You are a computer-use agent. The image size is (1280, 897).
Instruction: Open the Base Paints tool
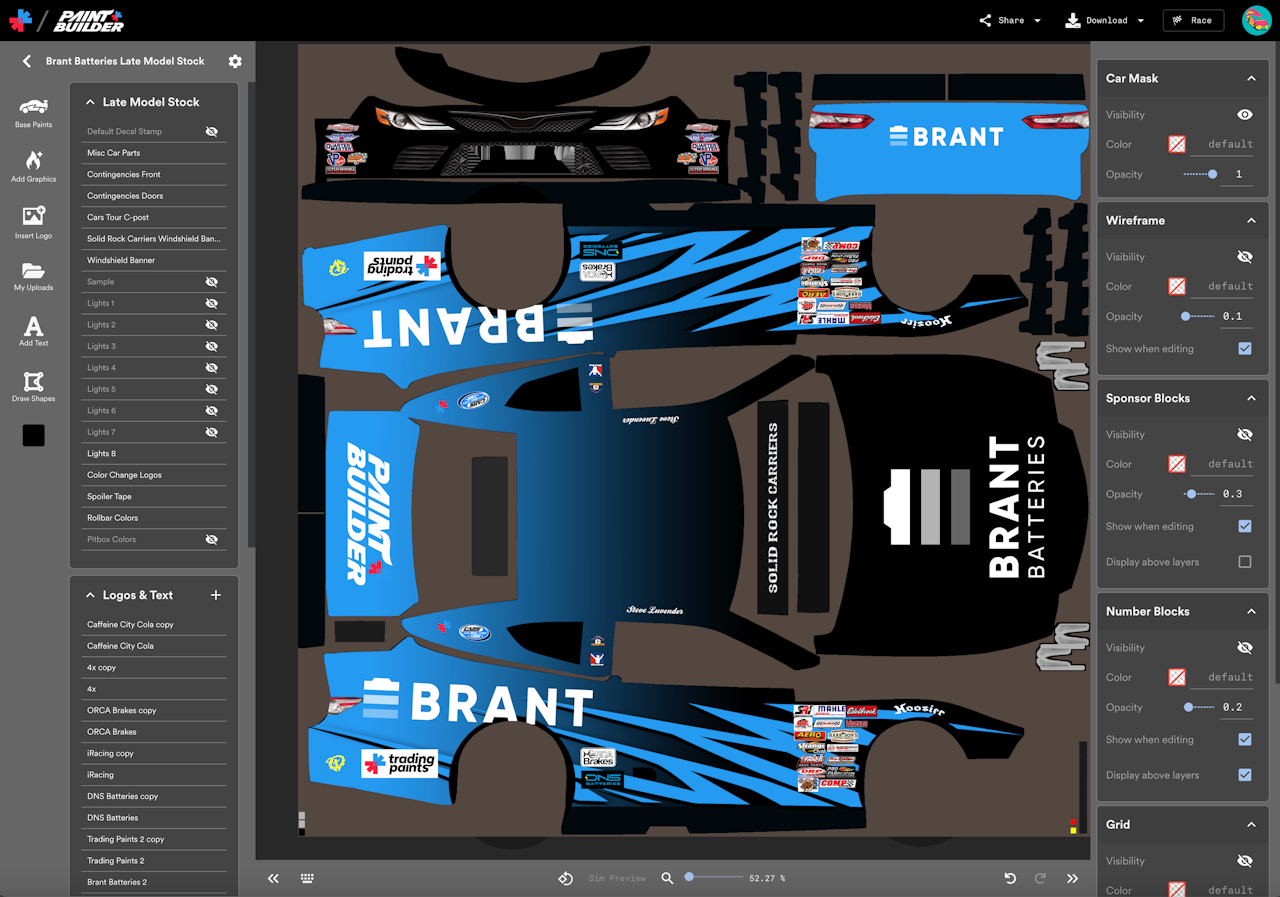click(x=33, y=112)
